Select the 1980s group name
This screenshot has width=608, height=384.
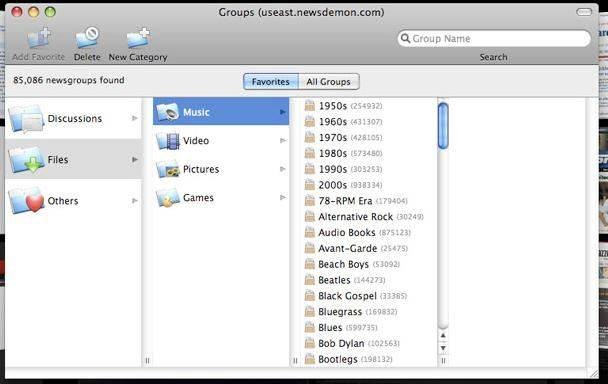point(333,154)
